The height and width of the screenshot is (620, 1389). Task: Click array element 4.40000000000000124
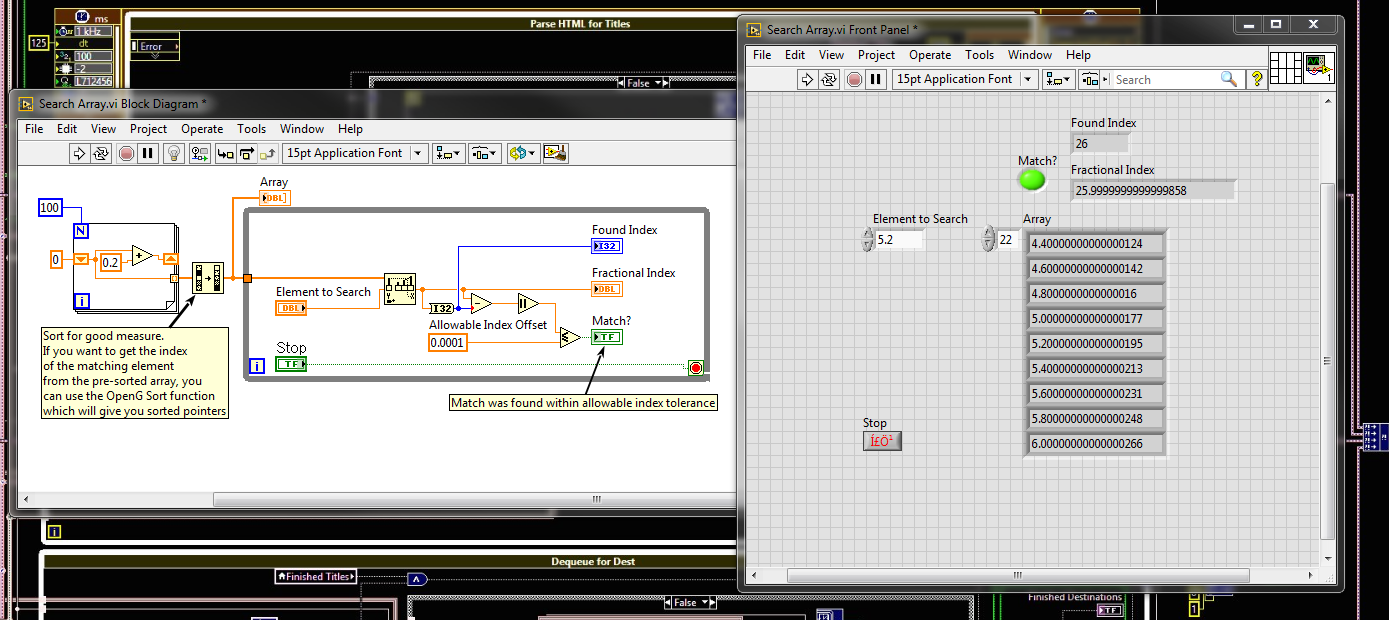(x=1096, y=243)
